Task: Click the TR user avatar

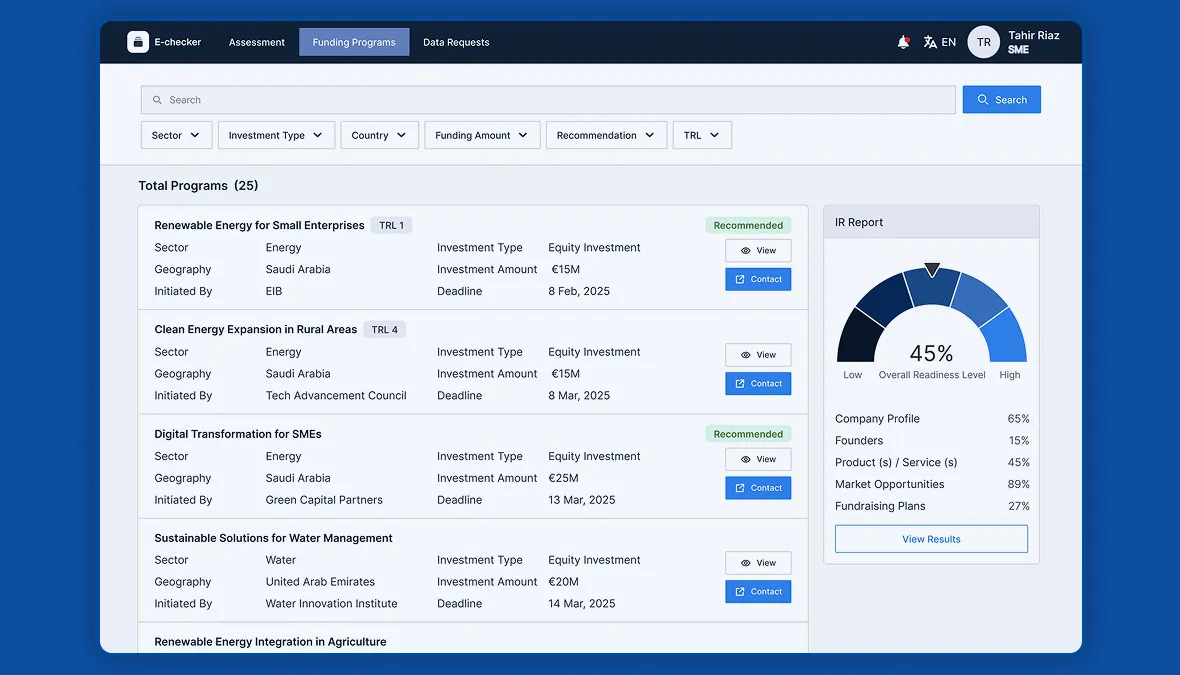Action: coord(984,42)
